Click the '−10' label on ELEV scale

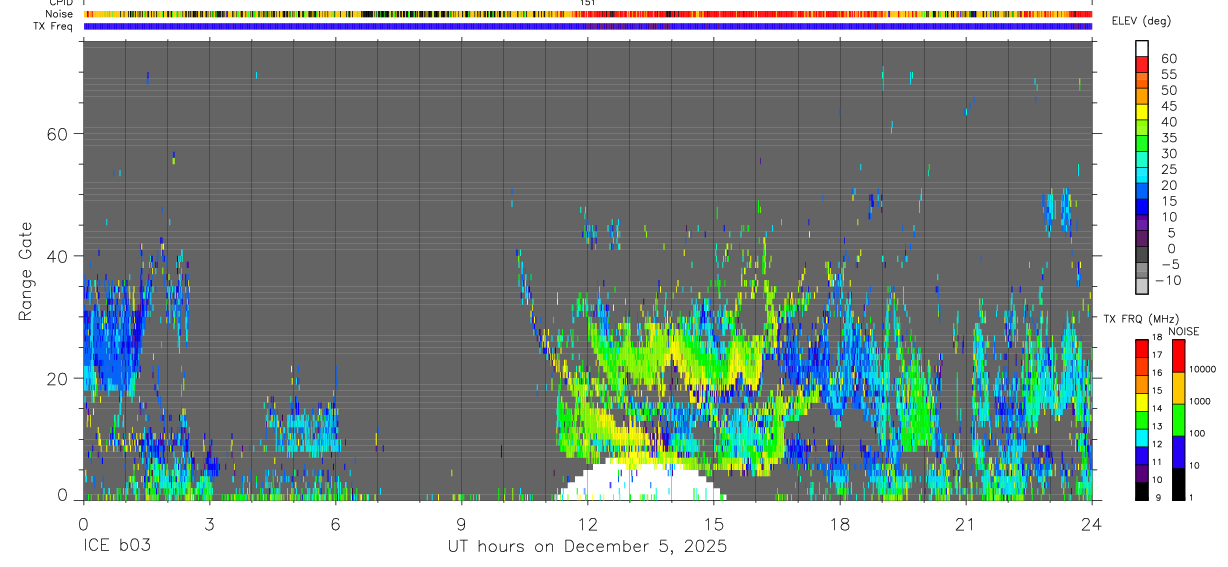(x=1166, y=280)
